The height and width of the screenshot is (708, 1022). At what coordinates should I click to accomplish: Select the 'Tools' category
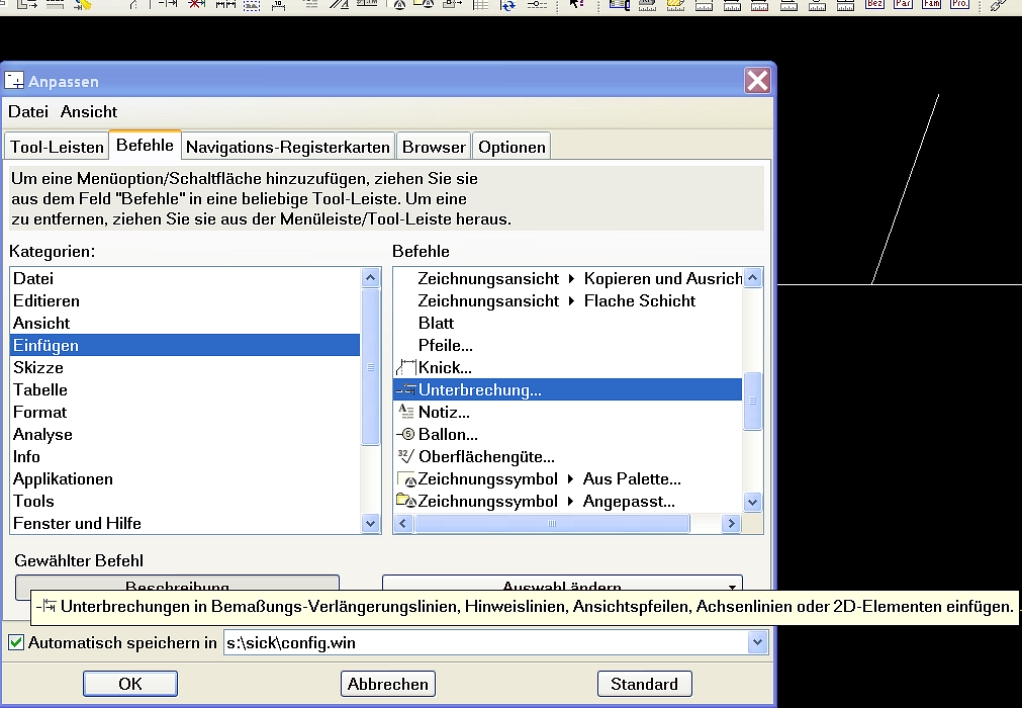click(x=184, y=501)
